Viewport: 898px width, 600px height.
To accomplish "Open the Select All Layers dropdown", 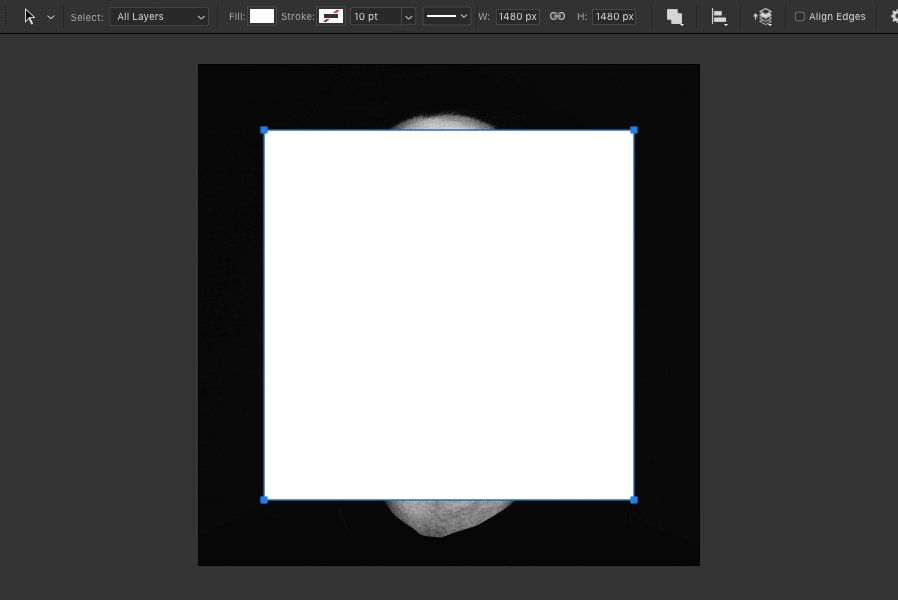I will (x=159, y=17).
